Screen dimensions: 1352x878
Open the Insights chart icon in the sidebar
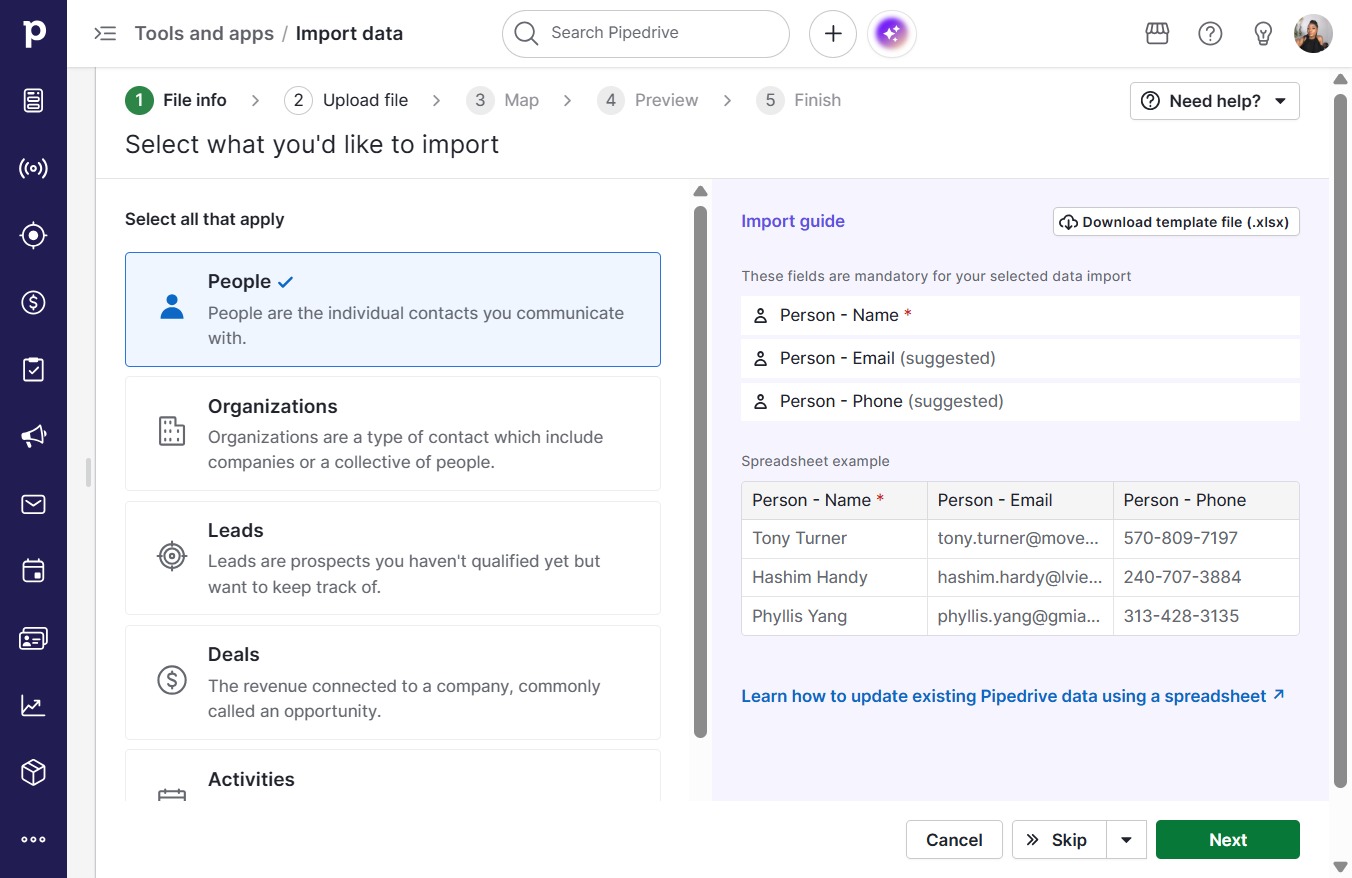[x=34, y=705]
